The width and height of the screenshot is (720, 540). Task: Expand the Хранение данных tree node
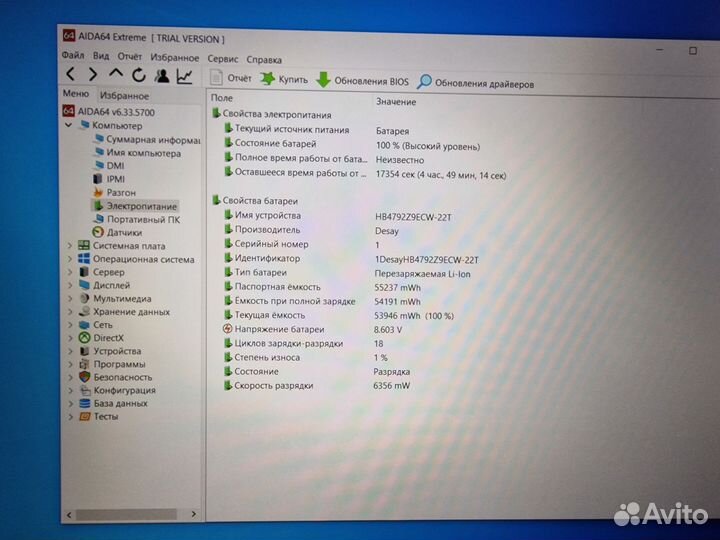point(69,311)
